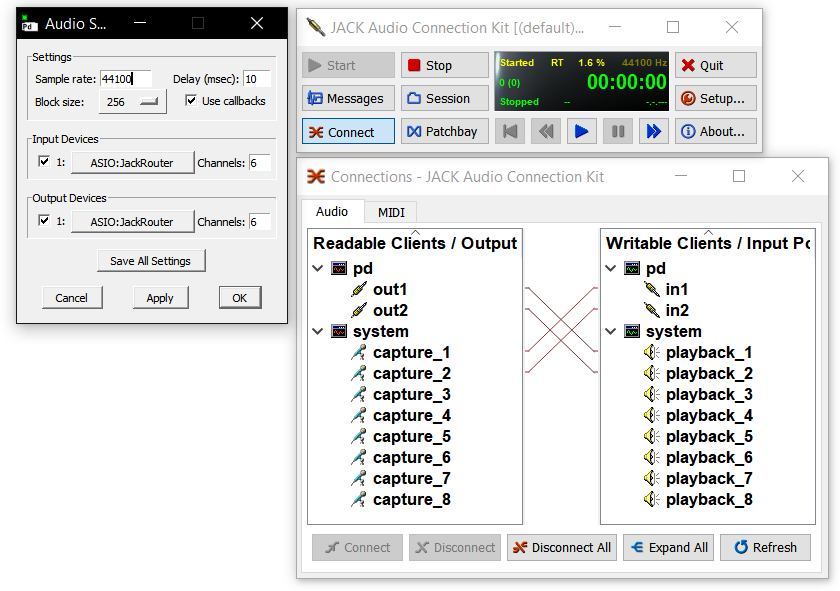
Task: Click the in1 port plug icon
Action: point(651,289)
